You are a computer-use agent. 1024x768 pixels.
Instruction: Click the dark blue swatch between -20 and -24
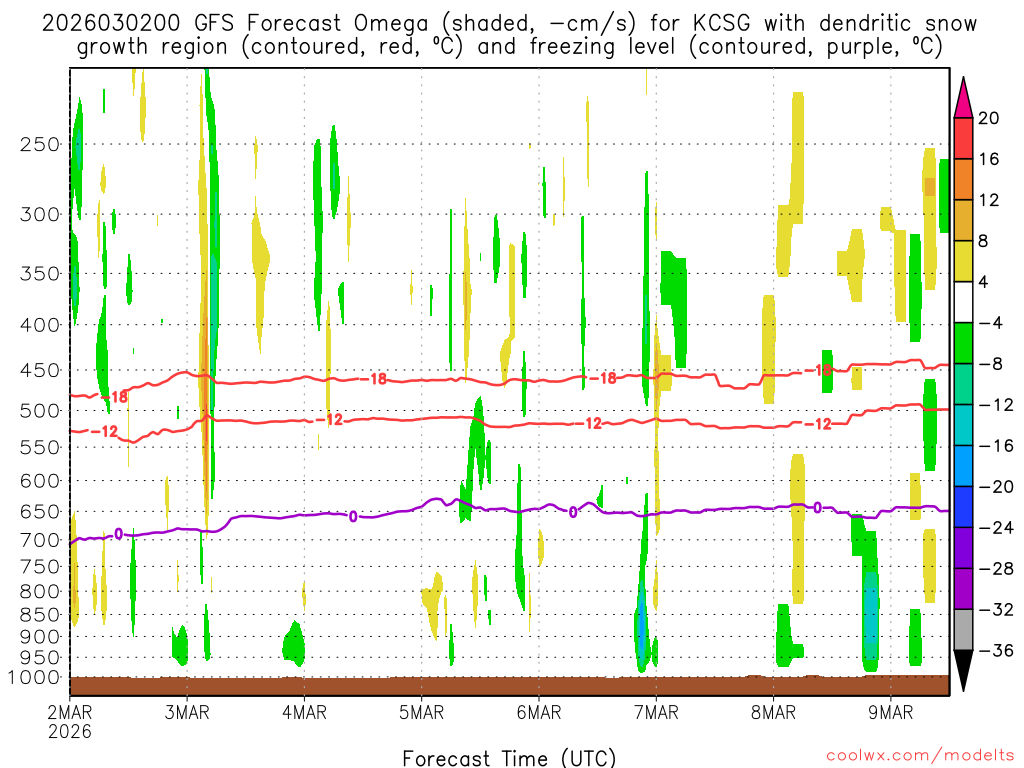(x=963, y=507)
